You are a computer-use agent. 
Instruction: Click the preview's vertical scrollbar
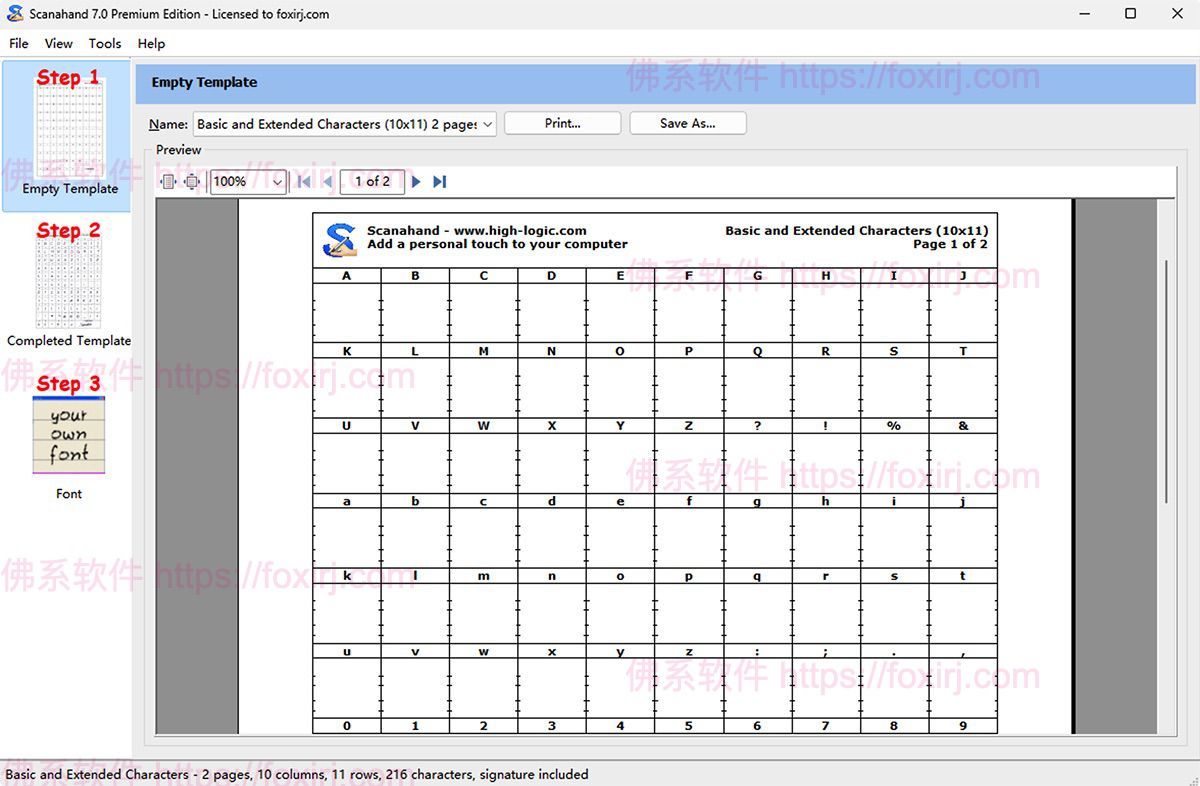(x=1165, y=380)
